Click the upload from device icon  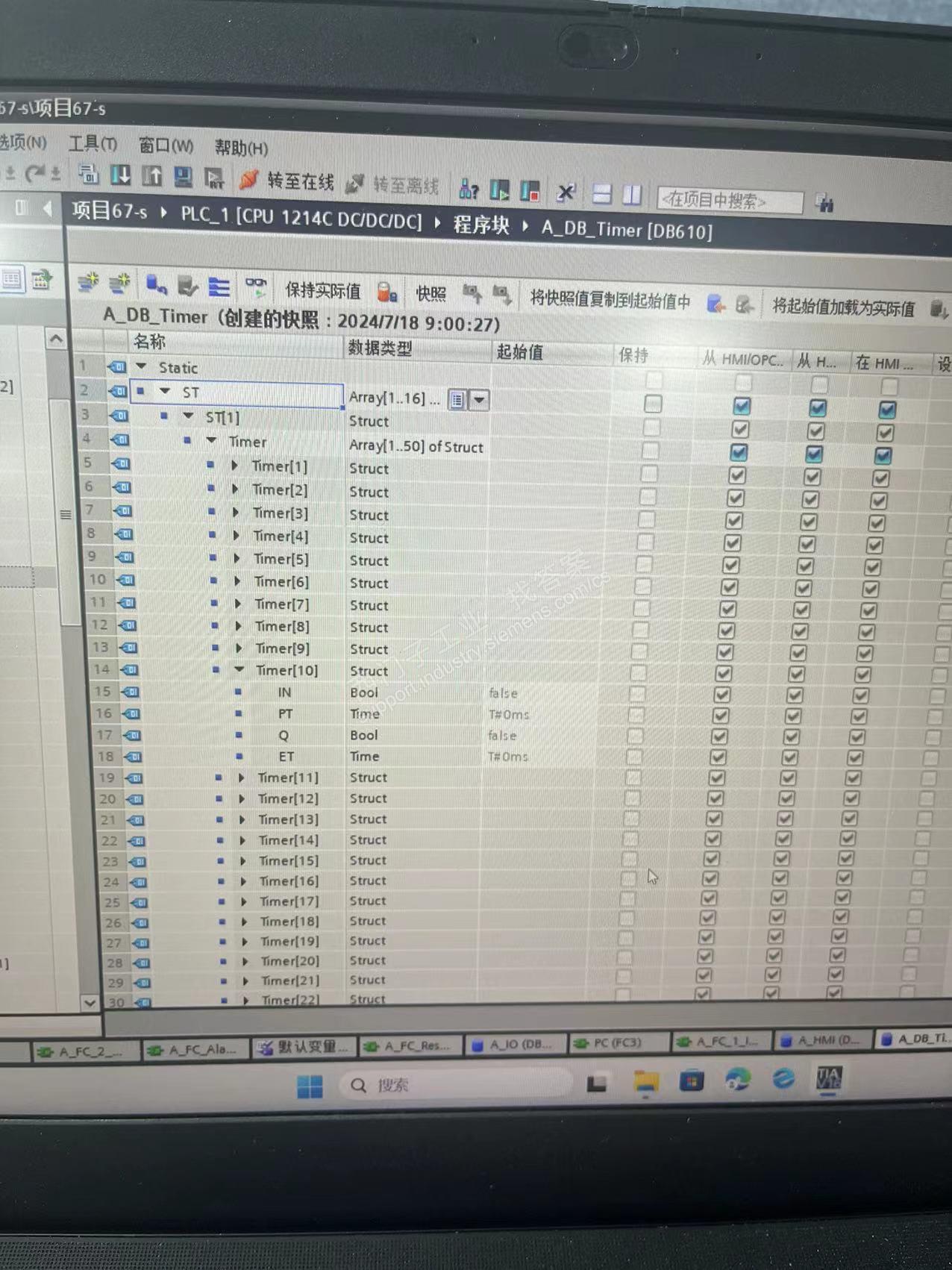(152, 175)
